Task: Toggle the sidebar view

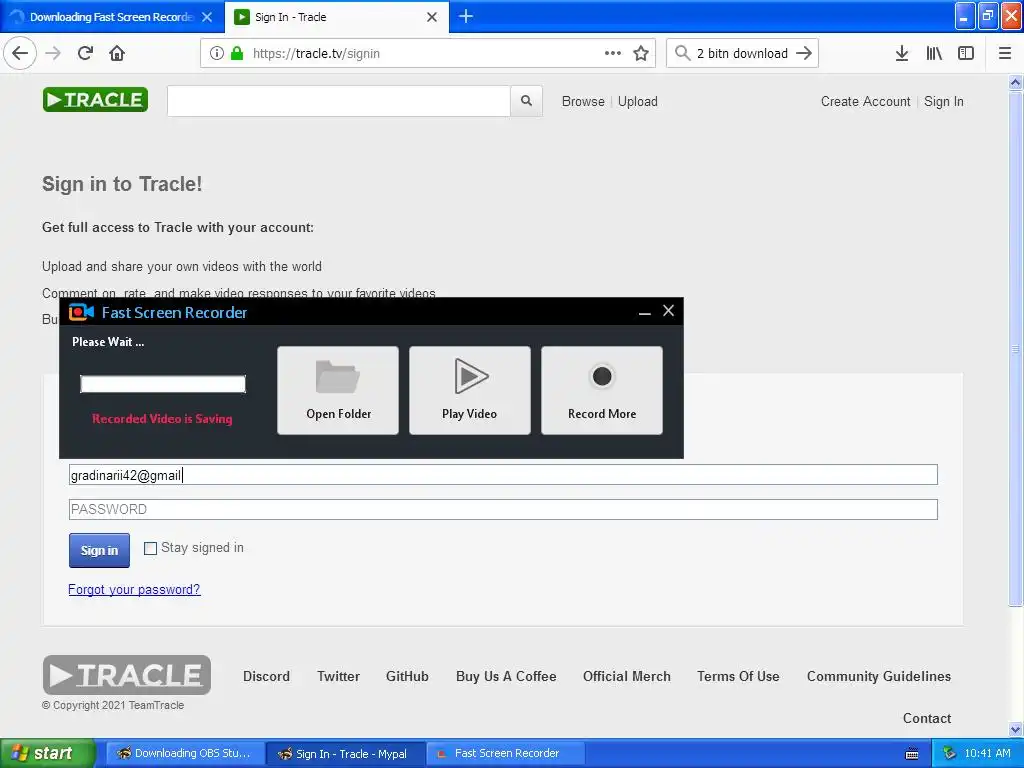Action: click(966, 53)
